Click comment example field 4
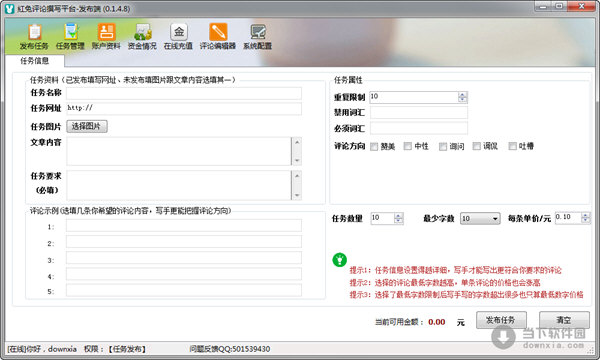600x360 pixels. point(184,274)
